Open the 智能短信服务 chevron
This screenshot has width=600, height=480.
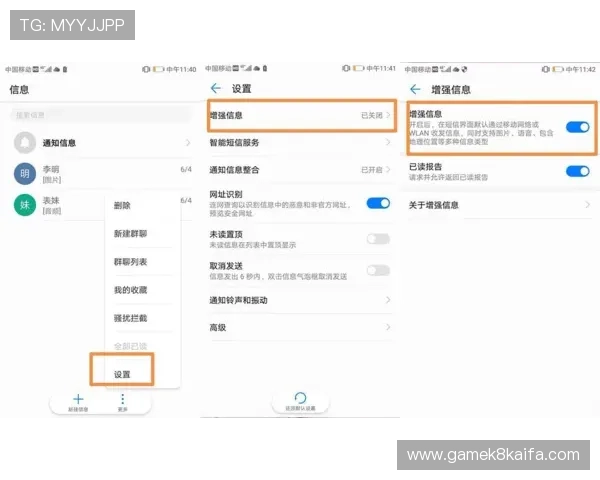(x=388, y=142)
